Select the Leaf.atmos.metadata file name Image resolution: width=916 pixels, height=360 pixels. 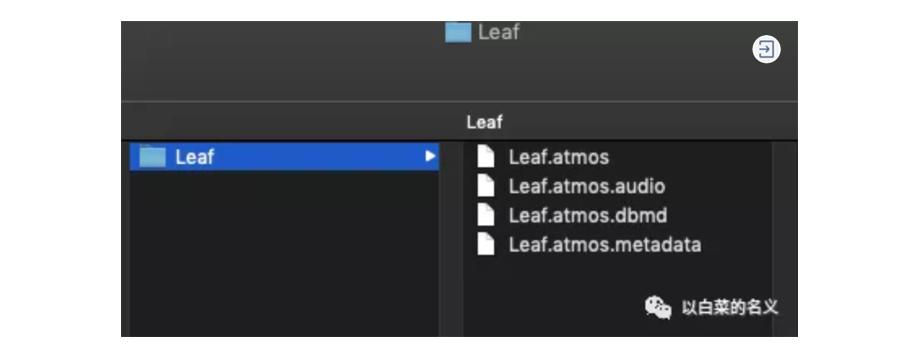pos(605,244)
